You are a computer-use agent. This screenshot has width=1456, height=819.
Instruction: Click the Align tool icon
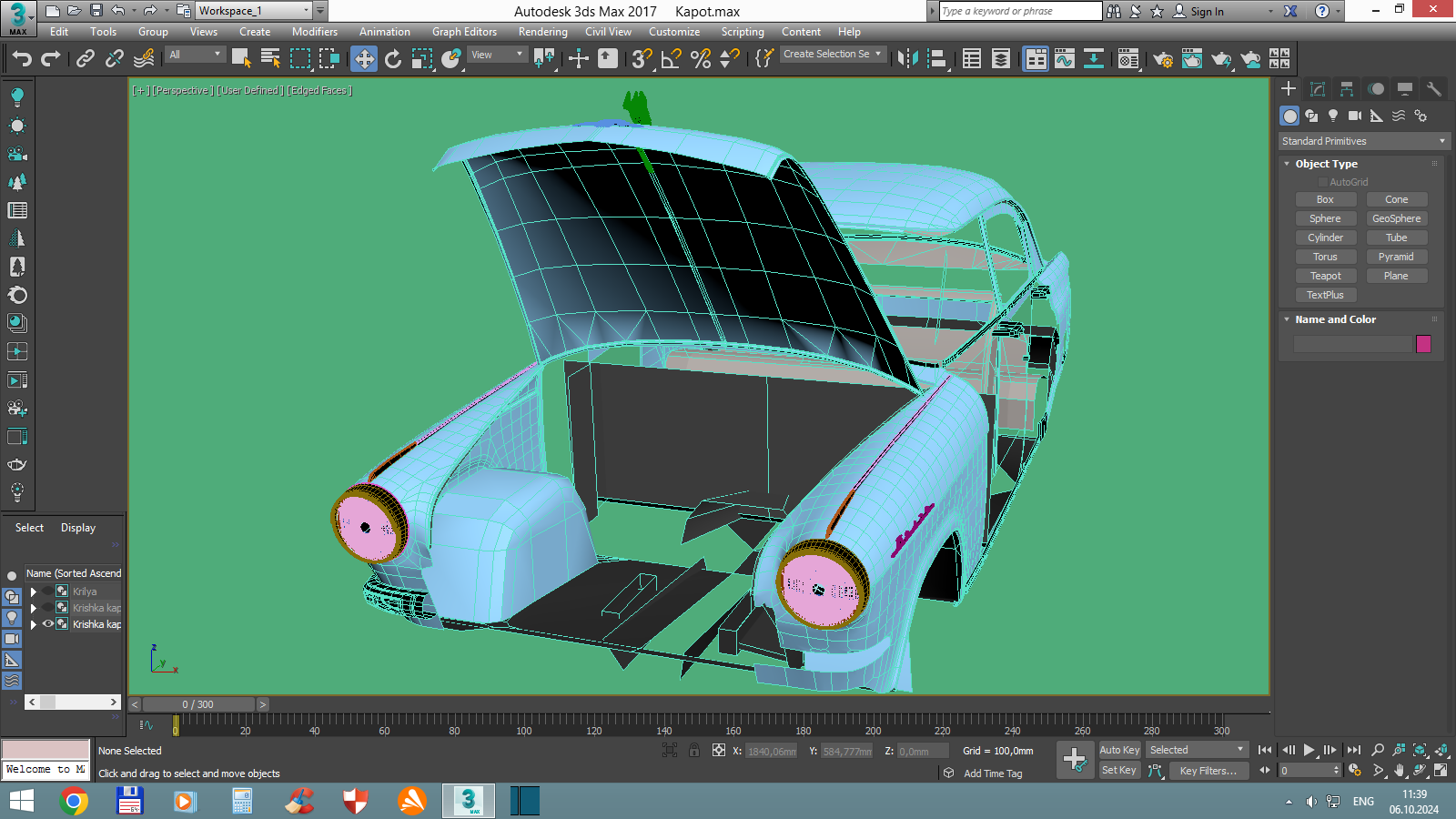click(x=937, y=59)
